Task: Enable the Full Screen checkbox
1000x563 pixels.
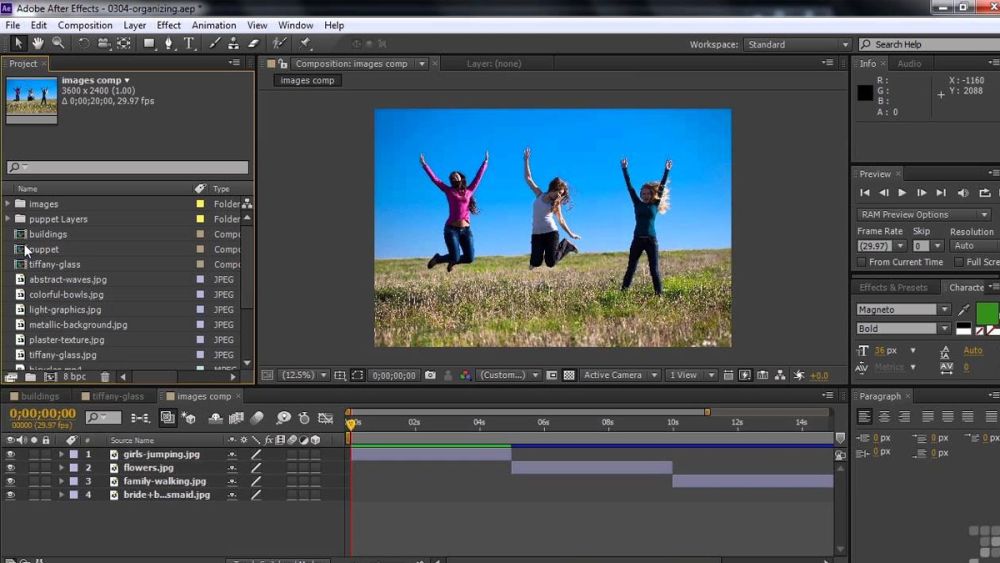Action: pyautogui.click(x=959, y=262)
